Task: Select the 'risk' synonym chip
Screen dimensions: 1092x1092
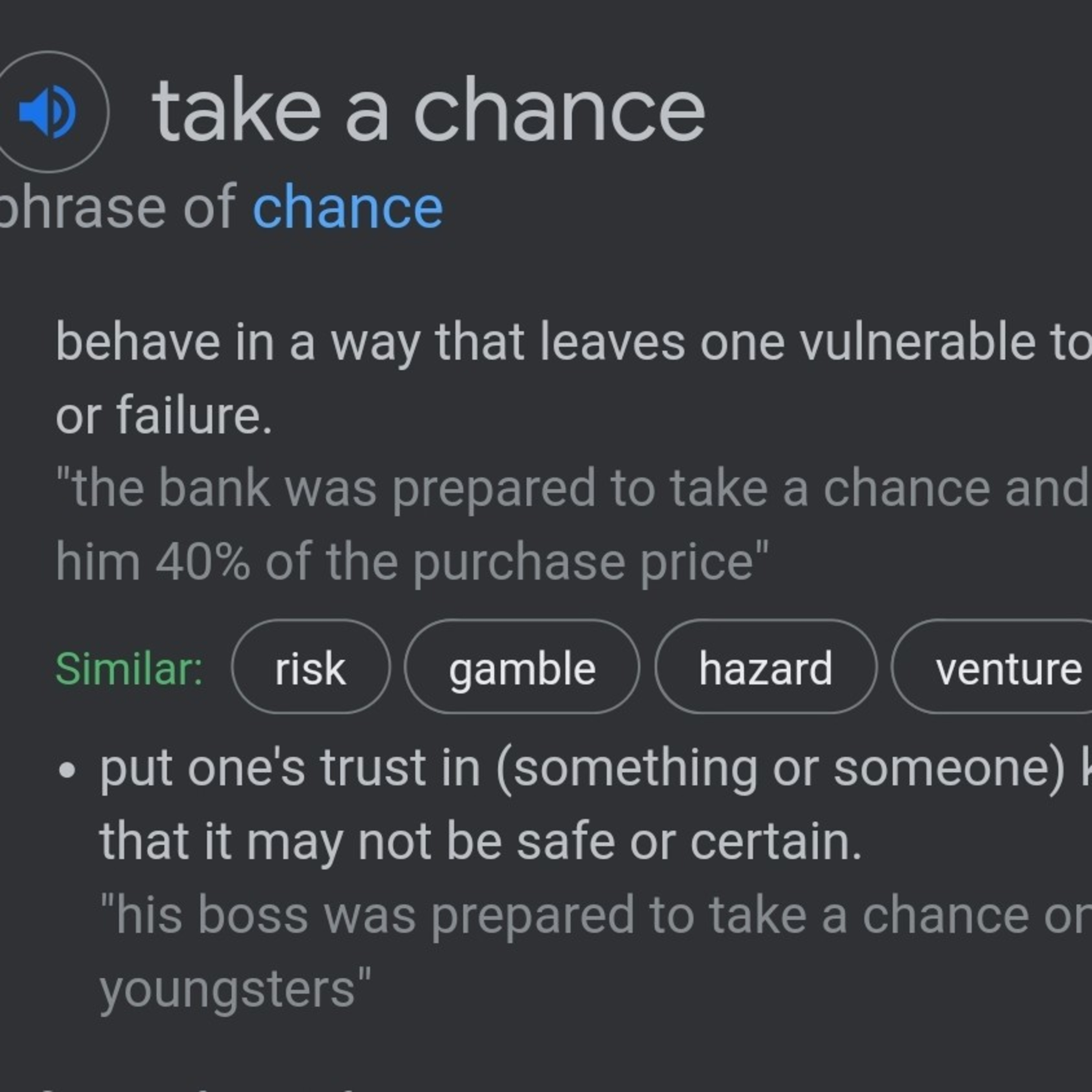Action: coord(310,669)
